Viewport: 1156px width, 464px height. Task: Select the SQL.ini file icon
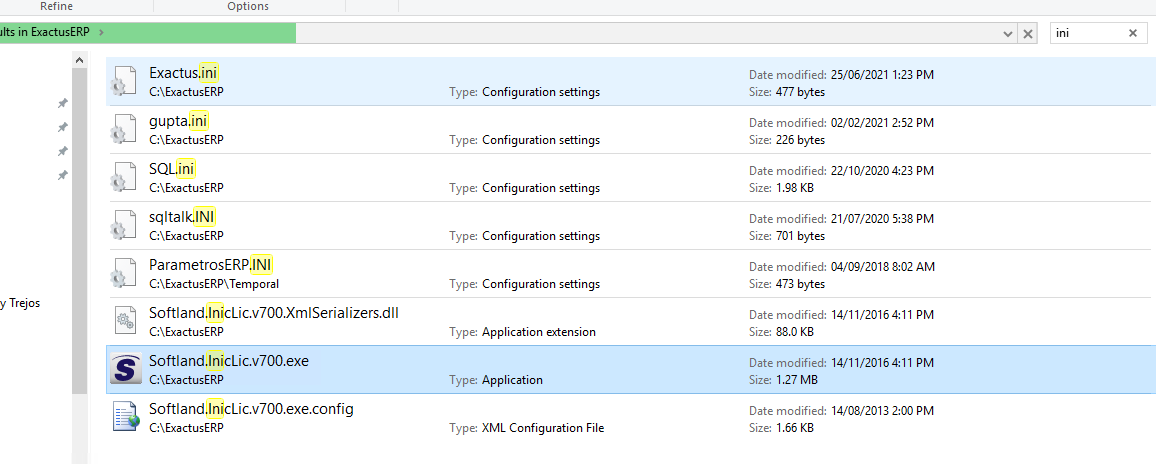point(123,178)
